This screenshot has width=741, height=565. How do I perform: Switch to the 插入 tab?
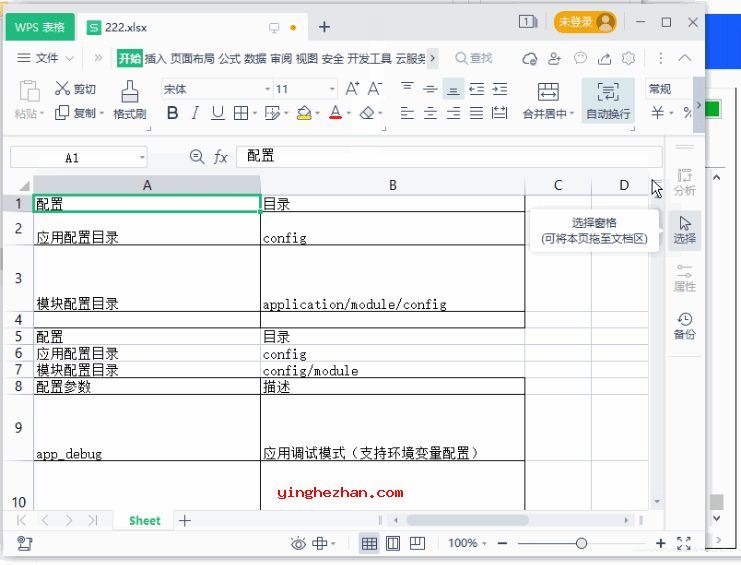[155, 59]
